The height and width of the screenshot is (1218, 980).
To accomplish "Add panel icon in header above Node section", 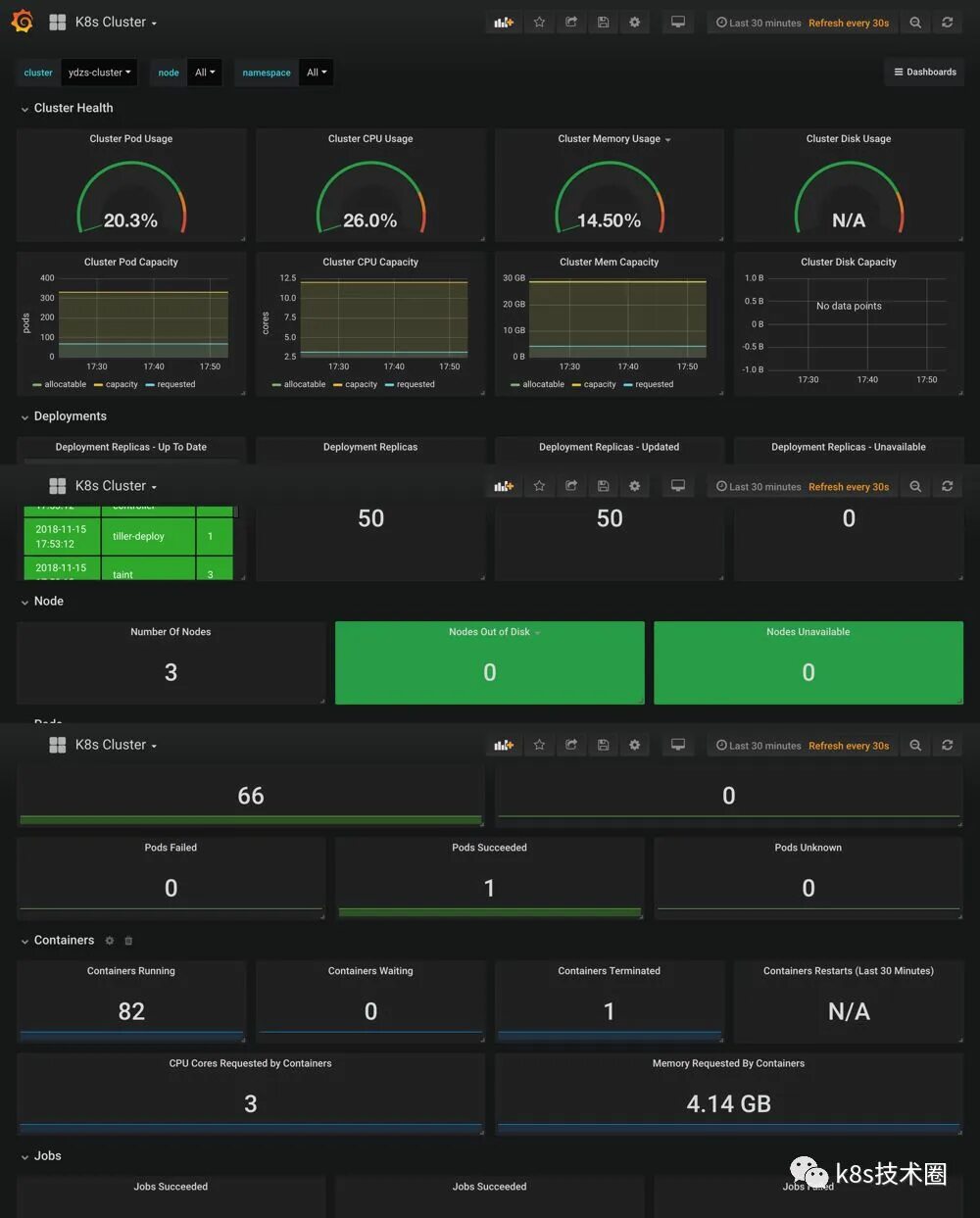I will pos(504,486).
